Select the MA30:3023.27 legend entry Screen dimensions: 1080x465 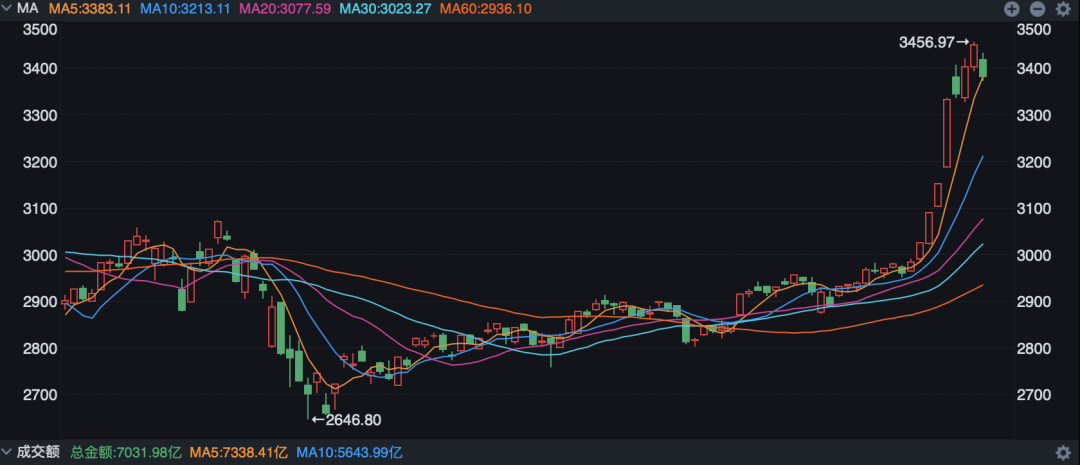click(x=385, y=9)
